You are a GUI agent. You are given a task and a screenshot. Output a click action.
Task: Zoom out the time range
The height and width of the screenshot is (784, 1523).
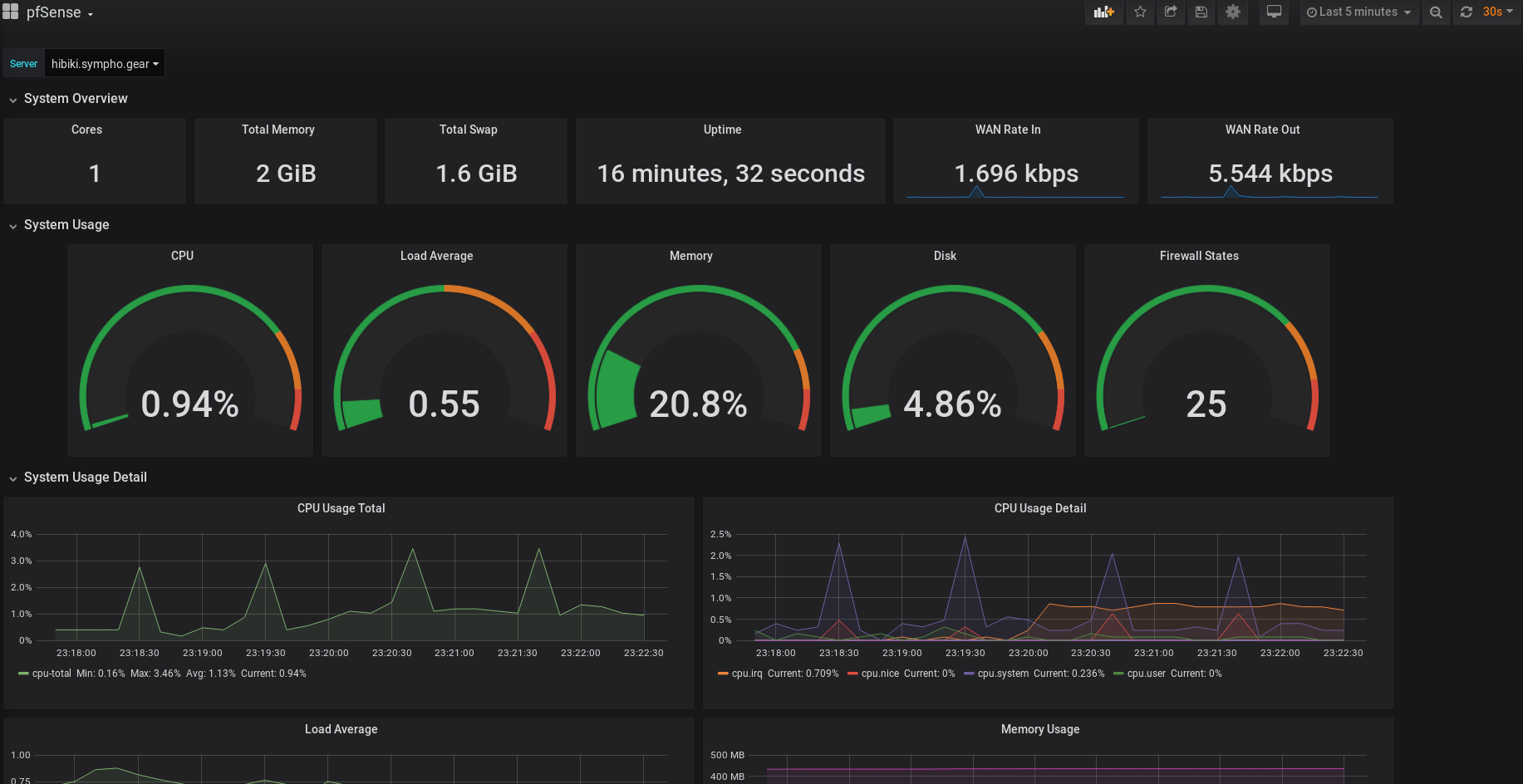(x=1436, y=12)
